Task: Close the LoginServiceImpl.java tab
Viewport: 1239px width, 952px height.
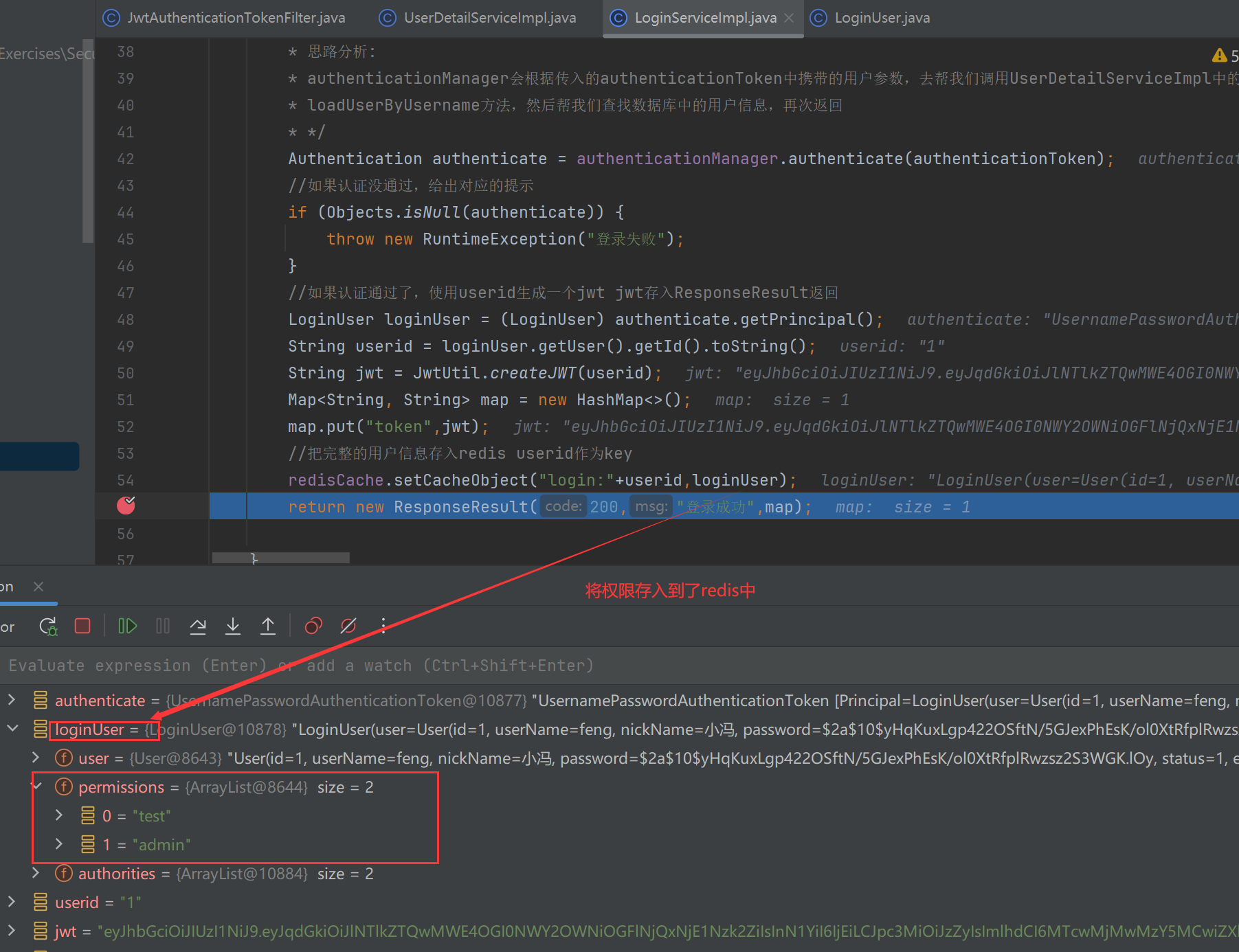Action: 789,18
